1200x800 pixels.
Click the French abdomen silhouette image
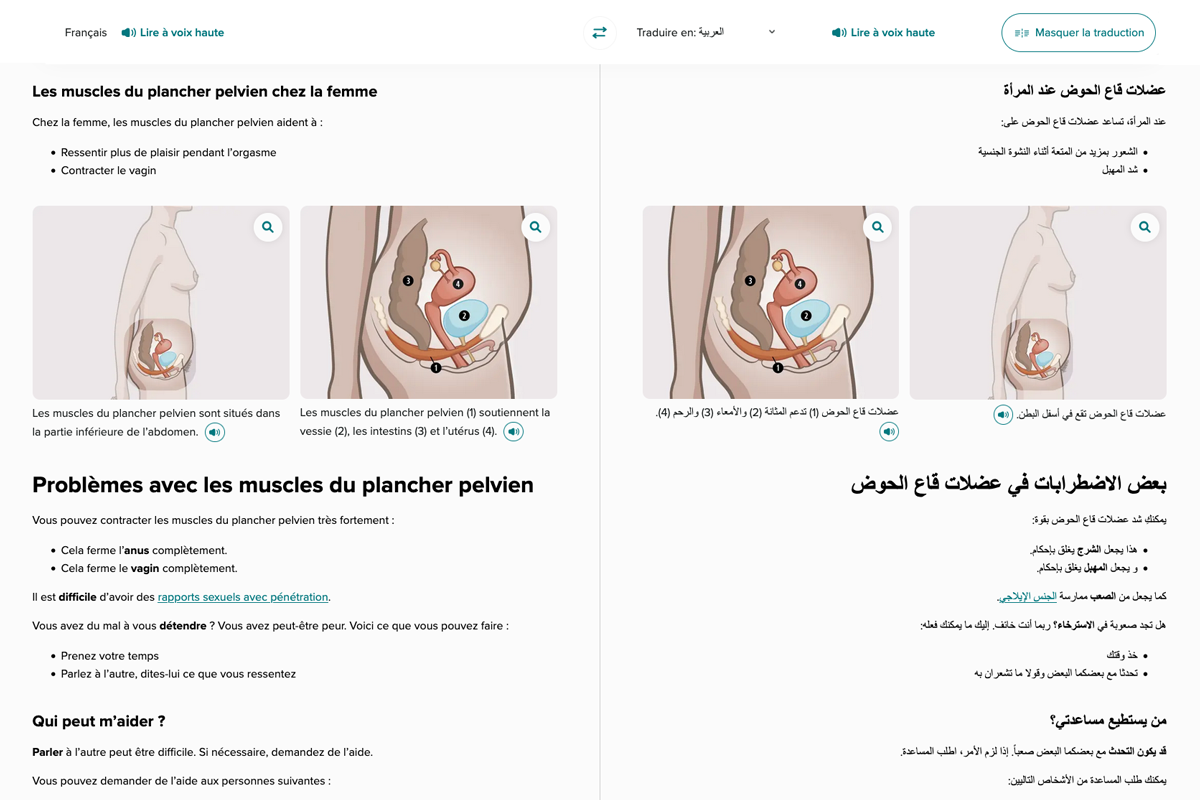[160, 310]
